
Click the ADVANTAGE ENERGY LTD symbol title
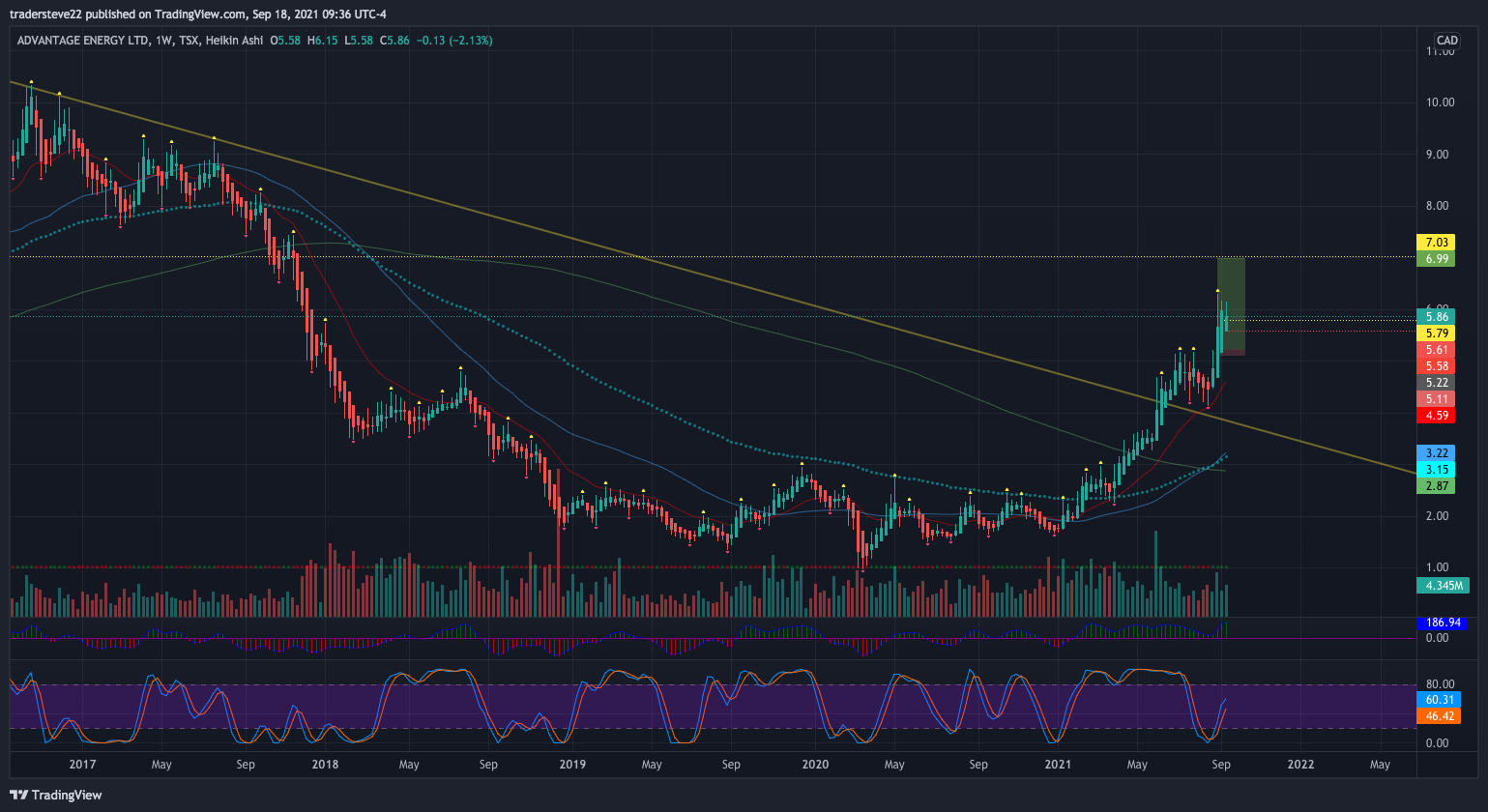pyautogui.click(x=83, y=41)
